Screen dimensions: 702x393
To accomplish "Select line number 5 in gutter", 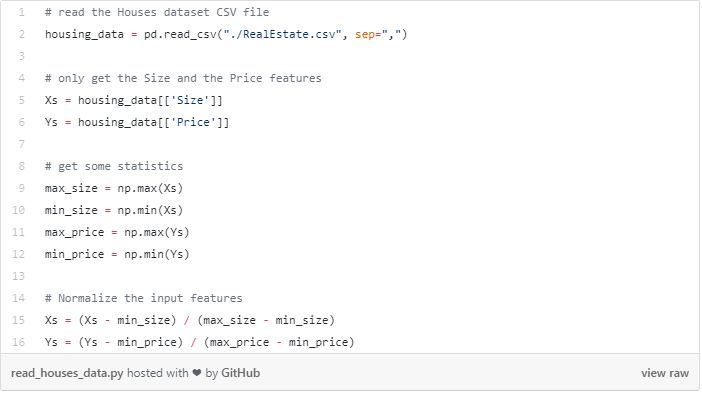I will click(x=21, y=100).
